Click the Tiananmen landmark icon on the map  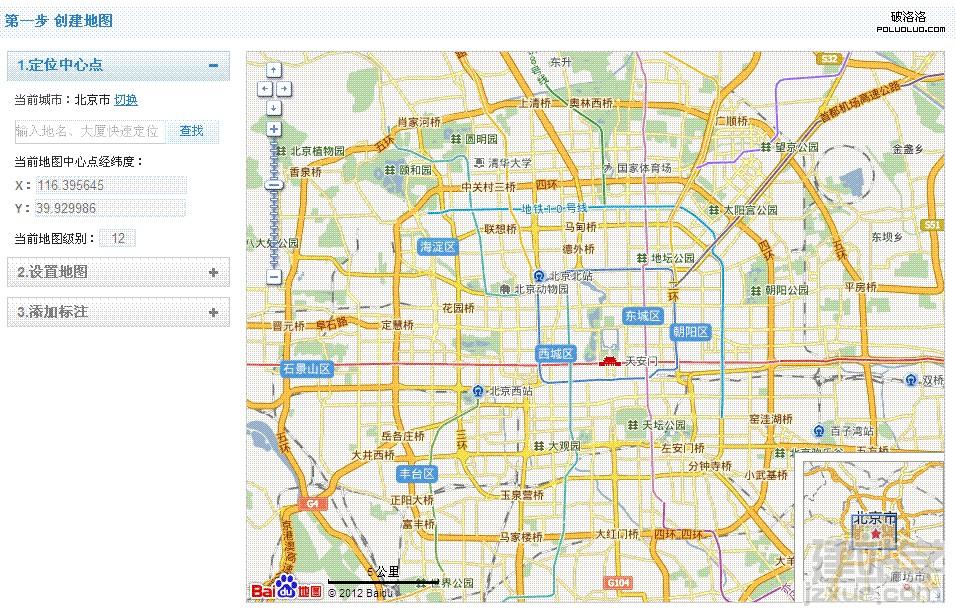tap(609, 360)
